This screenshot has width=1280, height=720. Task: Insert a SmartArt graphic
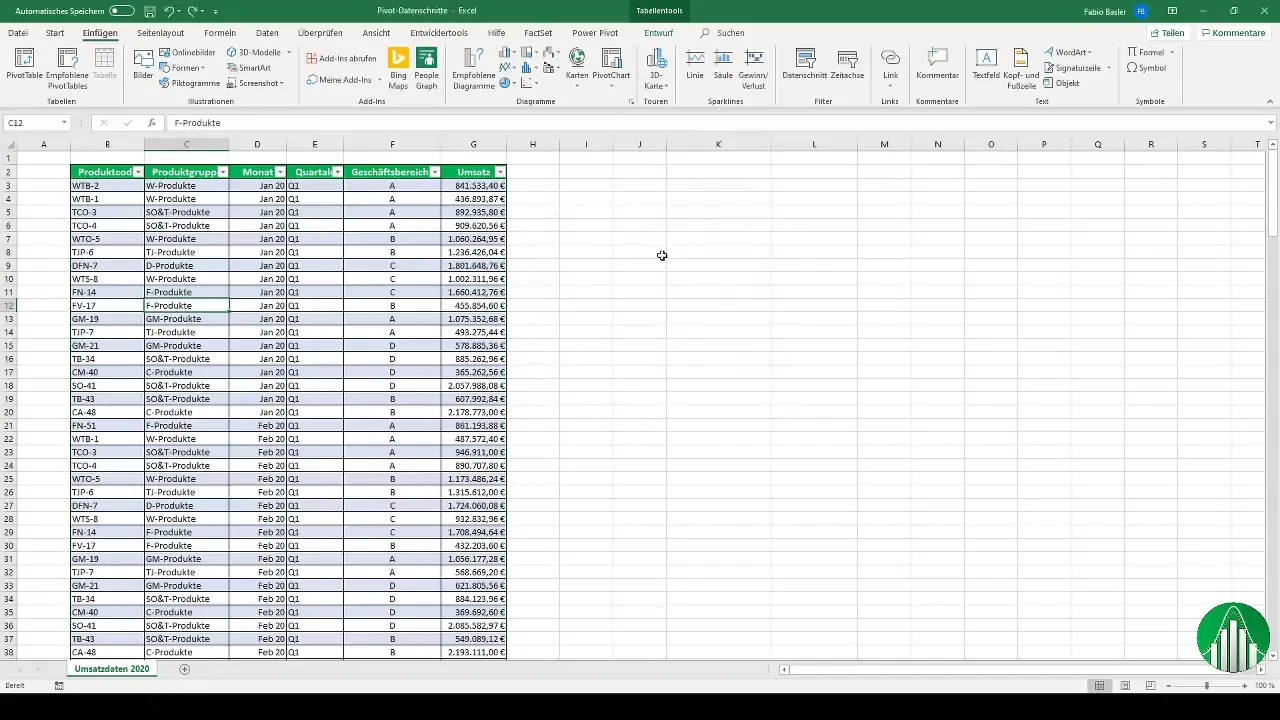click(x=248, y=68)
